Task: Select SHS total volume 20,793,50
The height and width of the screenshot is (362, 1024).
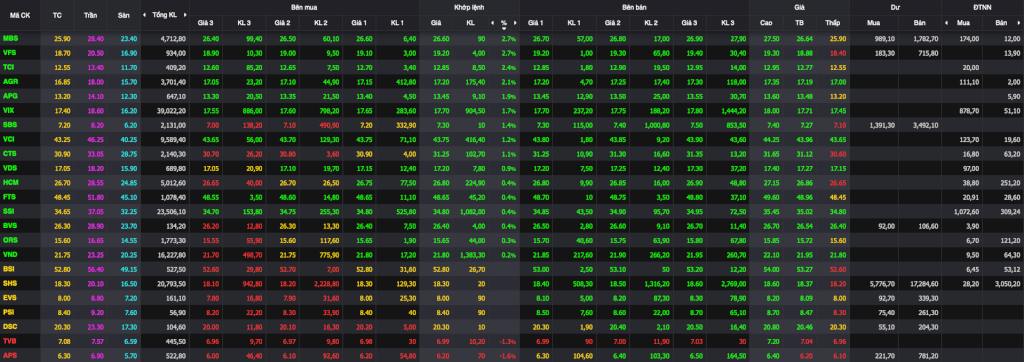Action: pyautogui.click(x=172, y=283)
